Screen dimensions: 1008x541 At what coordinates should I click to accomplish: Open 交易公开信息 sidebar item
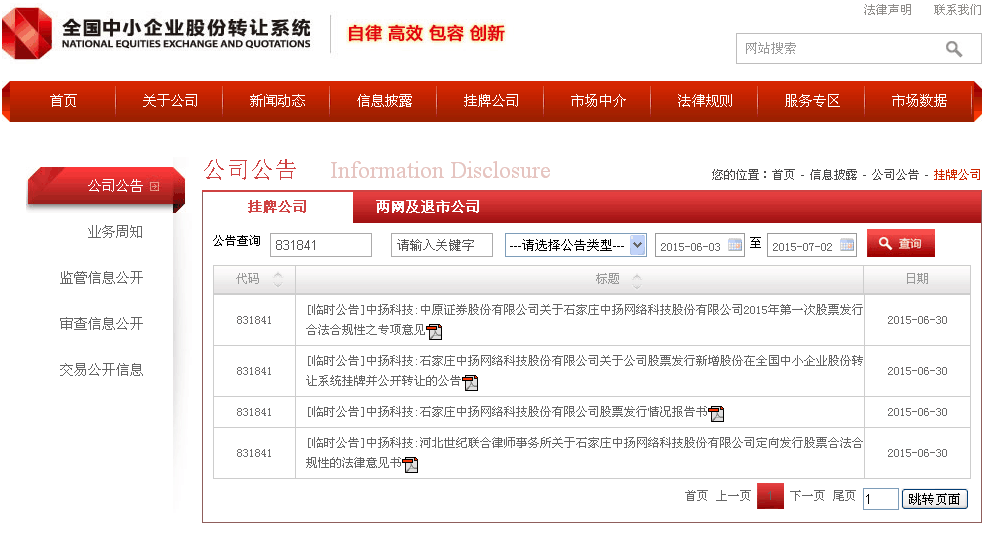point(101,370)
